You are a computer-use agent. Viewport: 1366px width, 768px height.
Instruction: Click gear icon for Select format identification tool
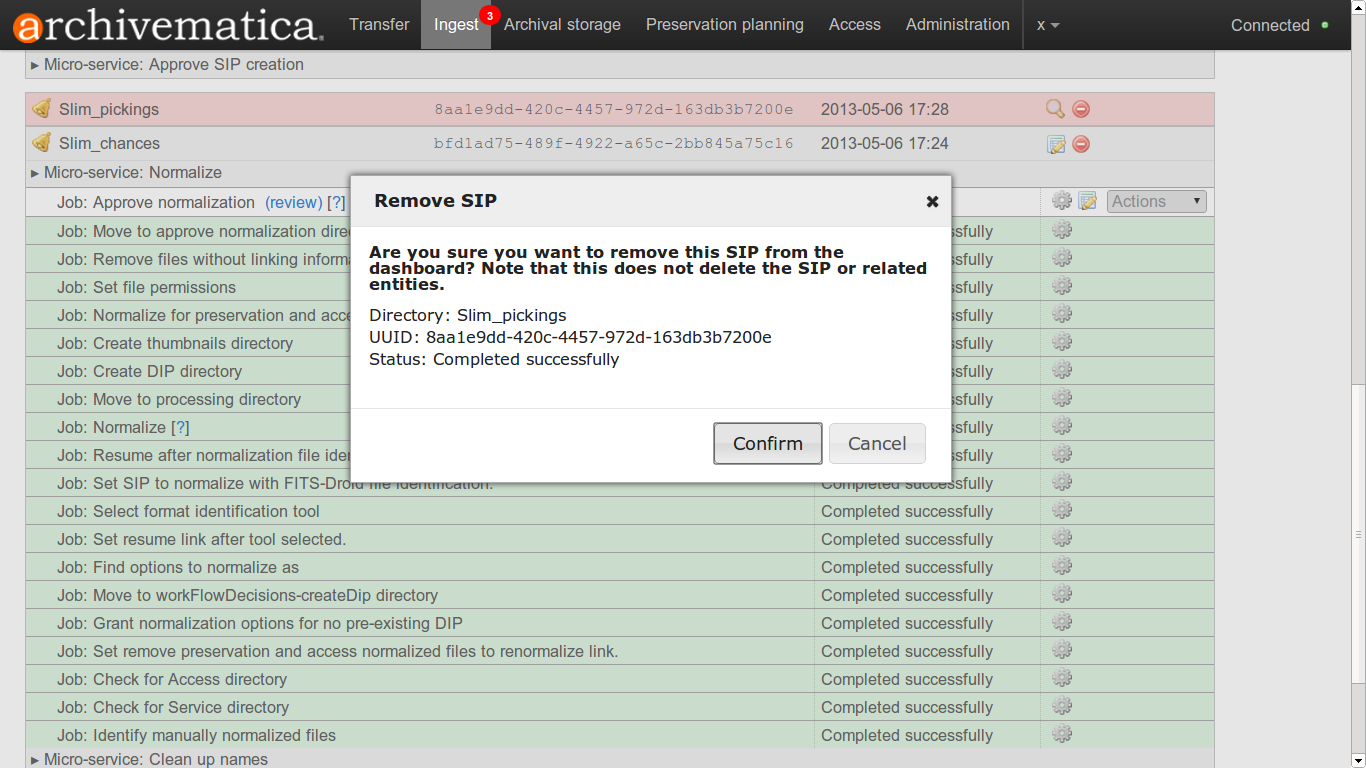point(1062,511)
